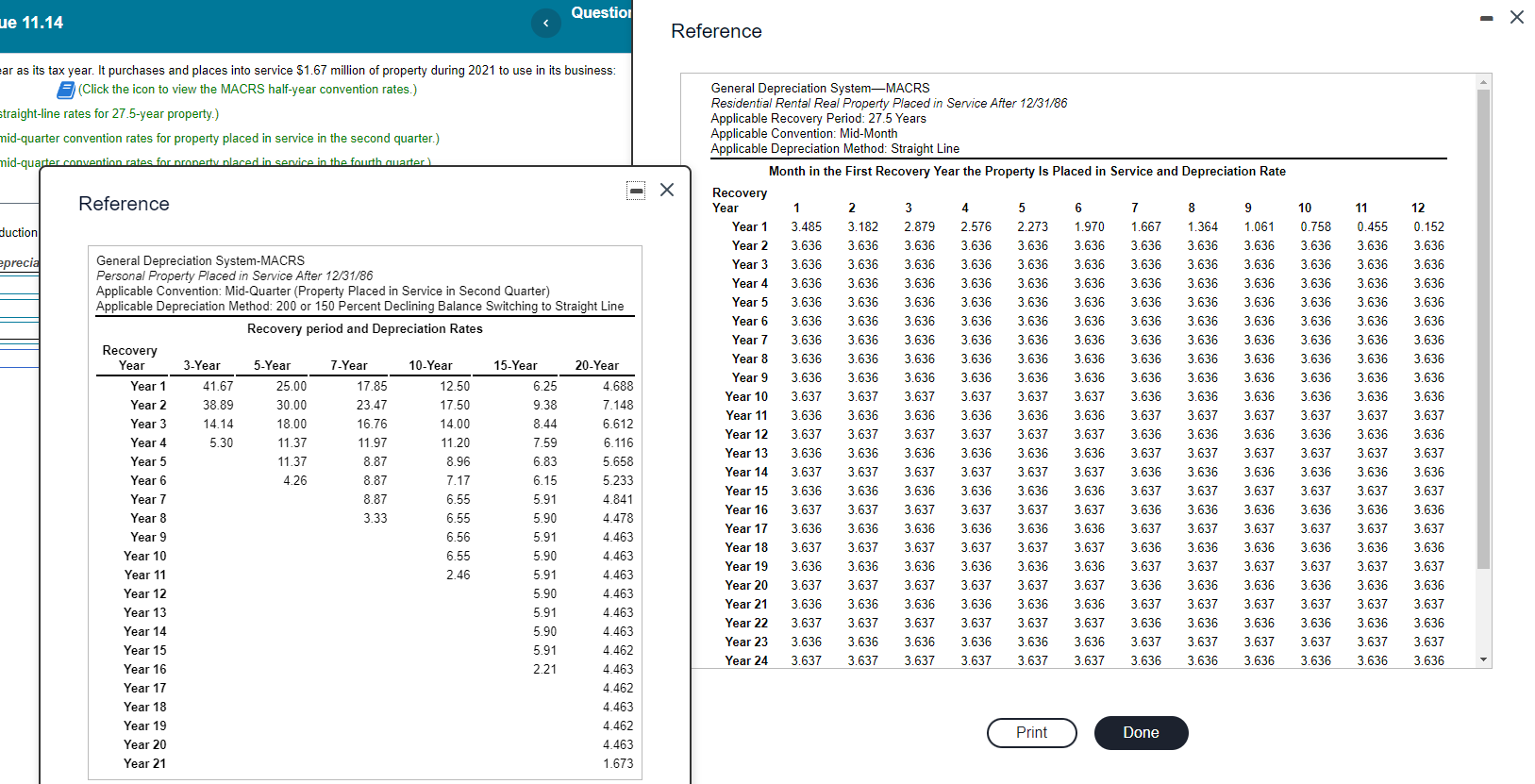Select the 5-Year column header

(272, 366)
